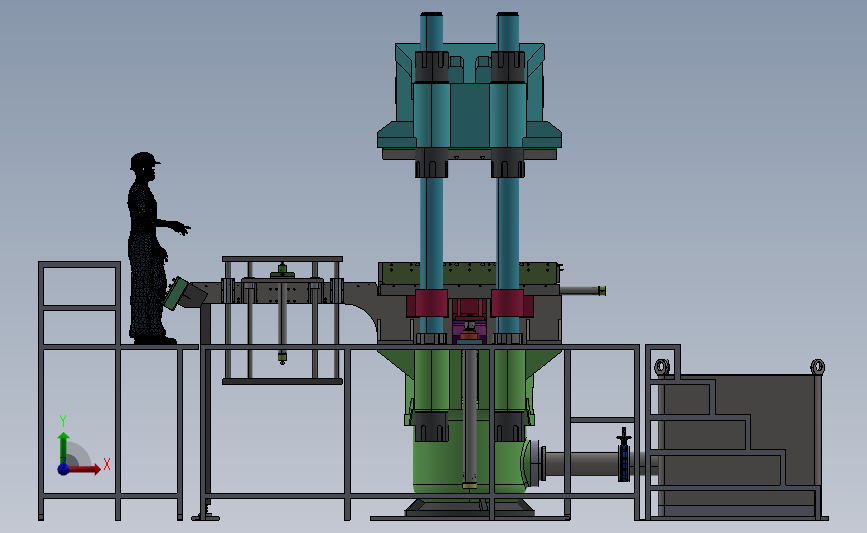The width and height of the screenshot is (867, 533).
Task: Select the long vertical rod under the press
Action: (x=470, y=418)
